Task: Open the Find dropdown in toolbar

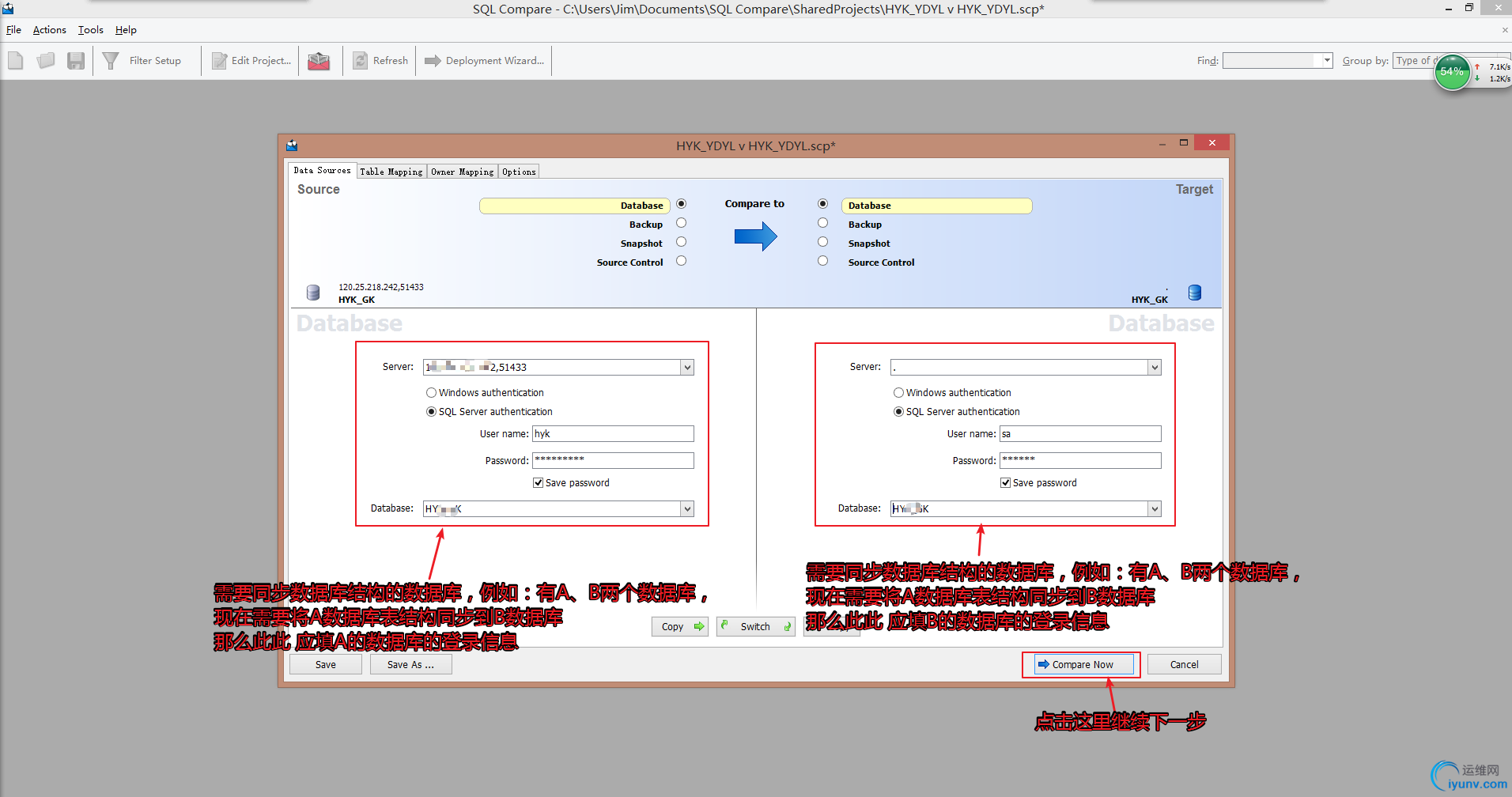Action: (1327, 61)
